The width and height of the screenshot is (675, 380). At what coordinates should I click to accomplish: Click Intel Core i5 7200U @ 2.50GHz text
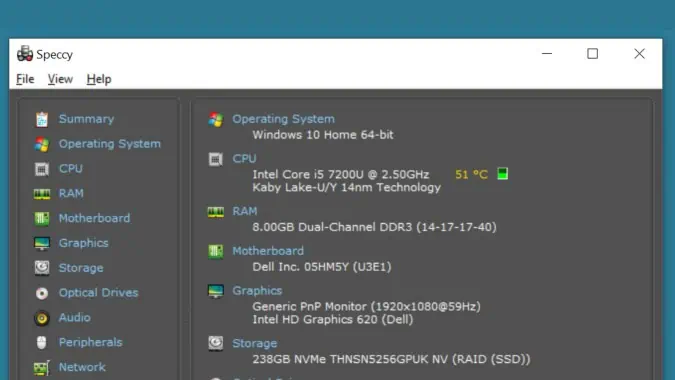click(341, 174)
